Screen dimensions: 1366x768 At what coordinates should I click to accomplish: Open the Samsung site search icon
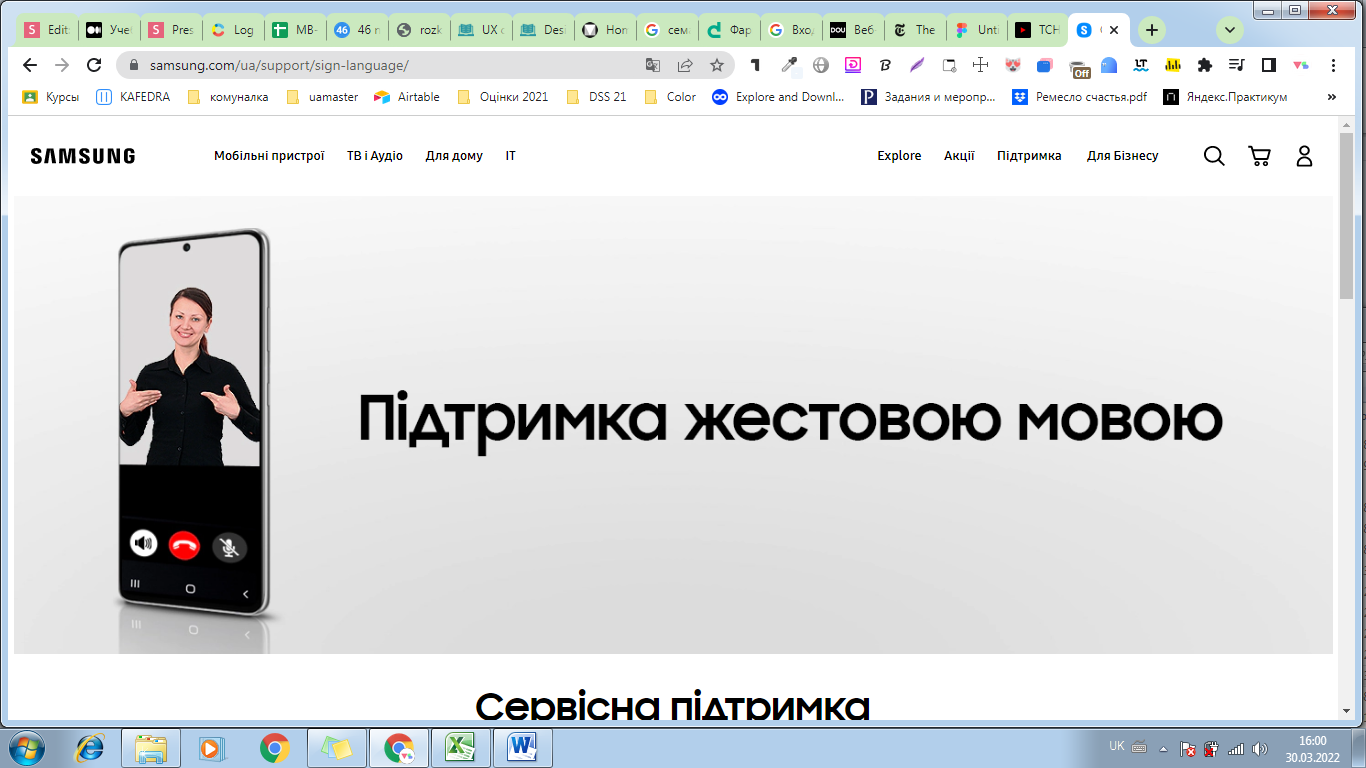[1214, 156]
